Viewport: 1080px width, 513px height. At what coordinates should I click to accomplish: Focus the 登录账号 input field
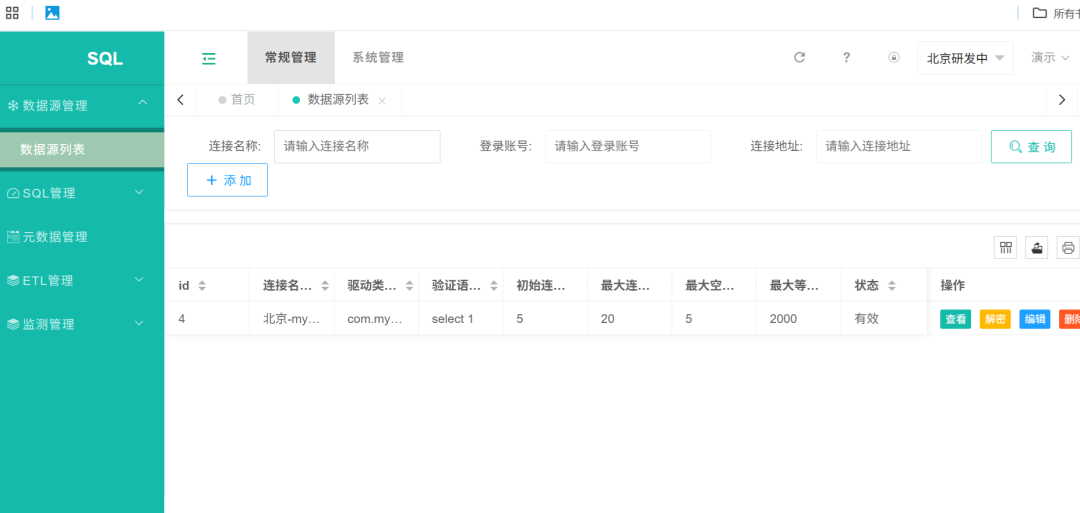tap(628, 147)
